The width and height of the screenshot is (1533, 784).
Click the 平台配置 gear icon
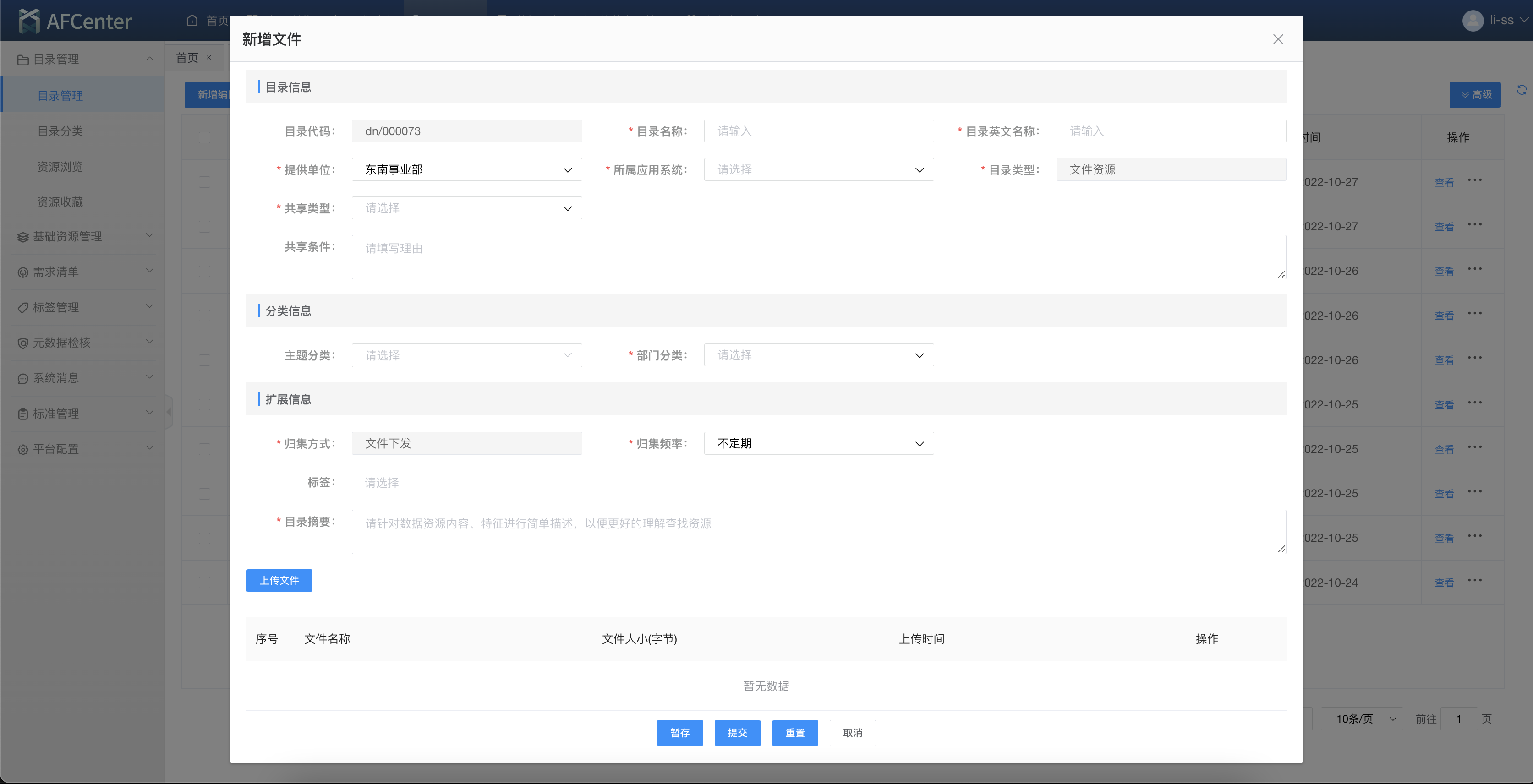pos(23,449)
